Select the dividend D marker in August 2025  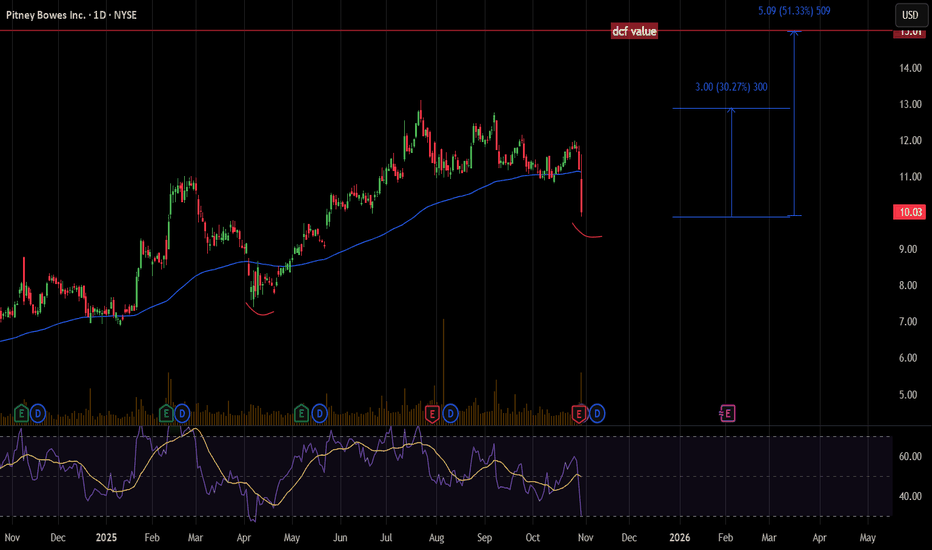tap(450, 413)
